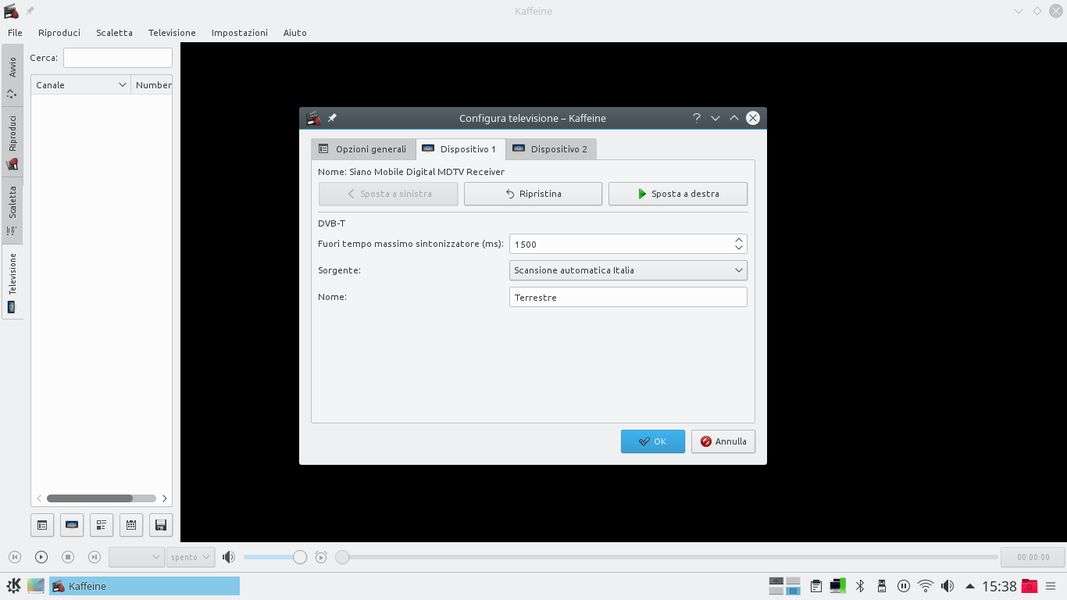Expand the Canale column header dropdown

[x=122, y=85]
